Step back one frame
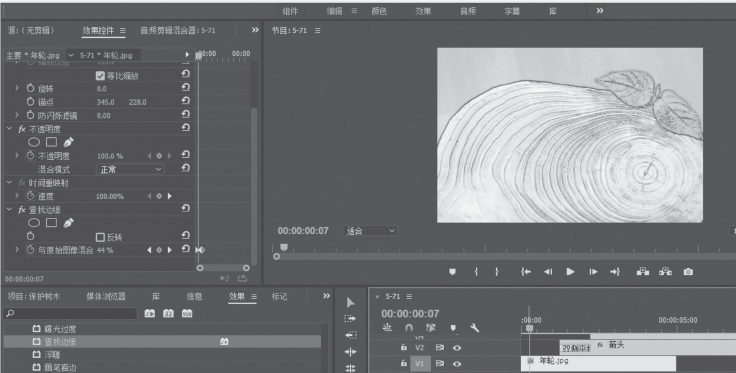 pyautogui.click(x=548, y=272)
